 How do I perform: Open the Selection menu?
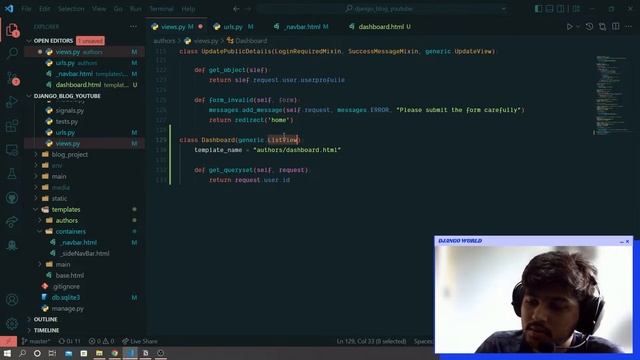point(71,9)
